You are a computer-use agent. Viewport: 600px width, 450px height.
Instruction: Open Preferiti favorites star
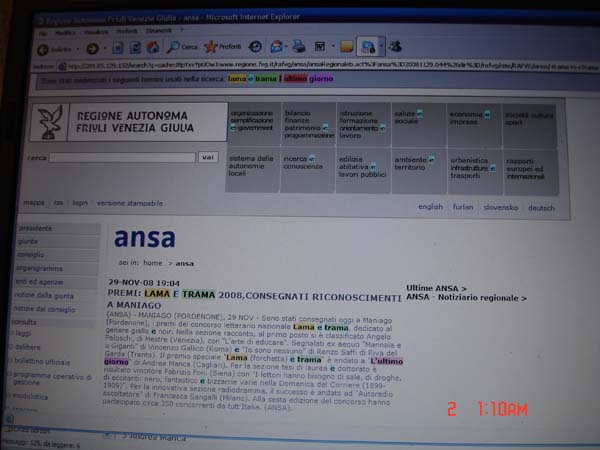[x=222, y=47]
